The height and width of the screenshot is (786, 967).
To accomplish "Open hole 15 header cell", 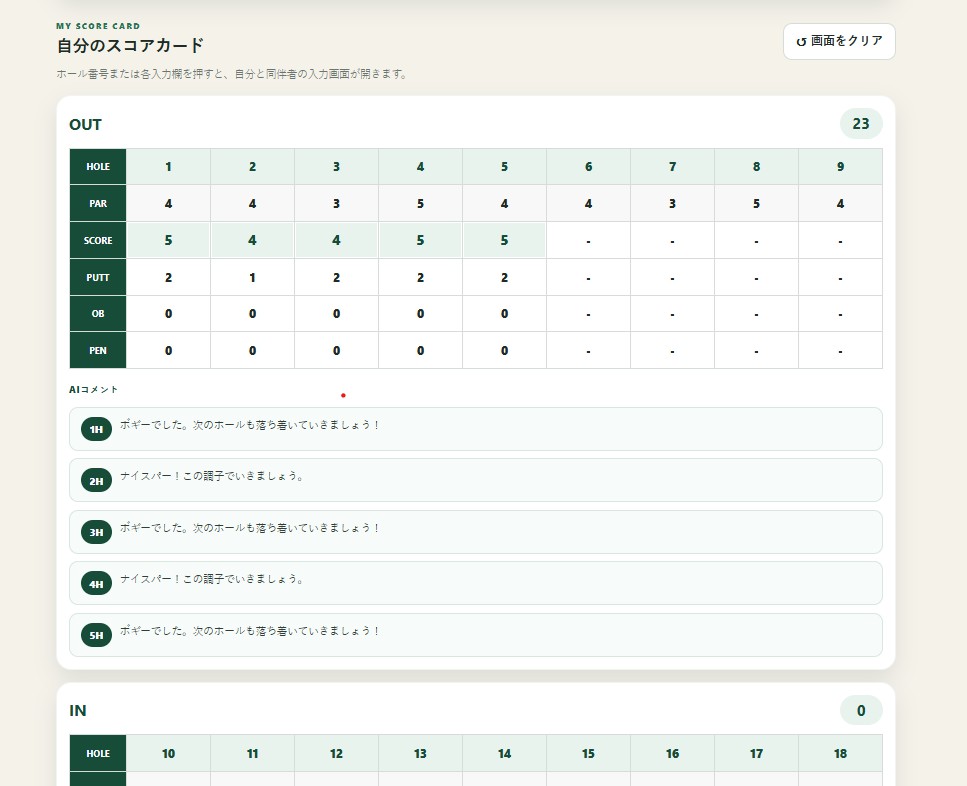I will coord(588,753).
